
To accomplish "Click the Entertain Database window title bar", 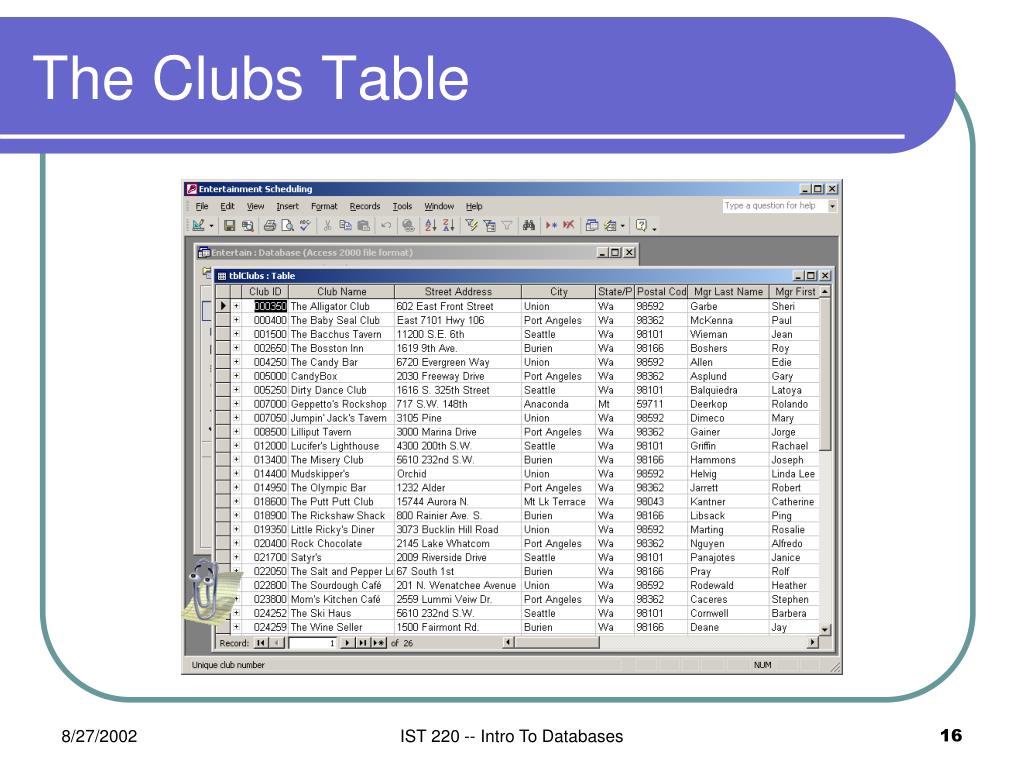I will point(416,253).
